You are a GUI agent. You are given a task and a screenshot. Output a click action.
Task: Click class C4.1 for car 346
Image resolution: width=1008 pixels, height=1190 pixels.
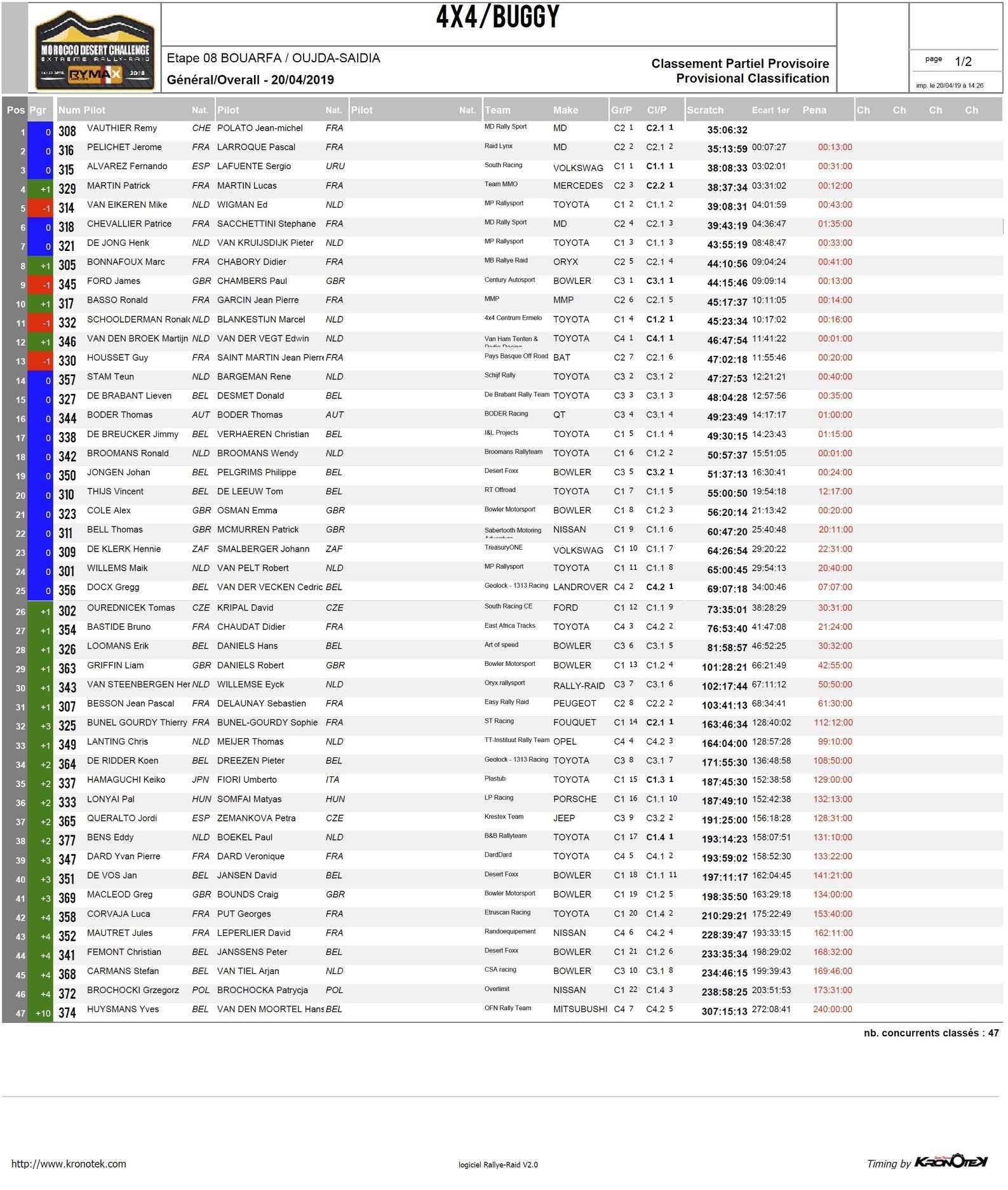pyautogui.click(x=659, y=339)
